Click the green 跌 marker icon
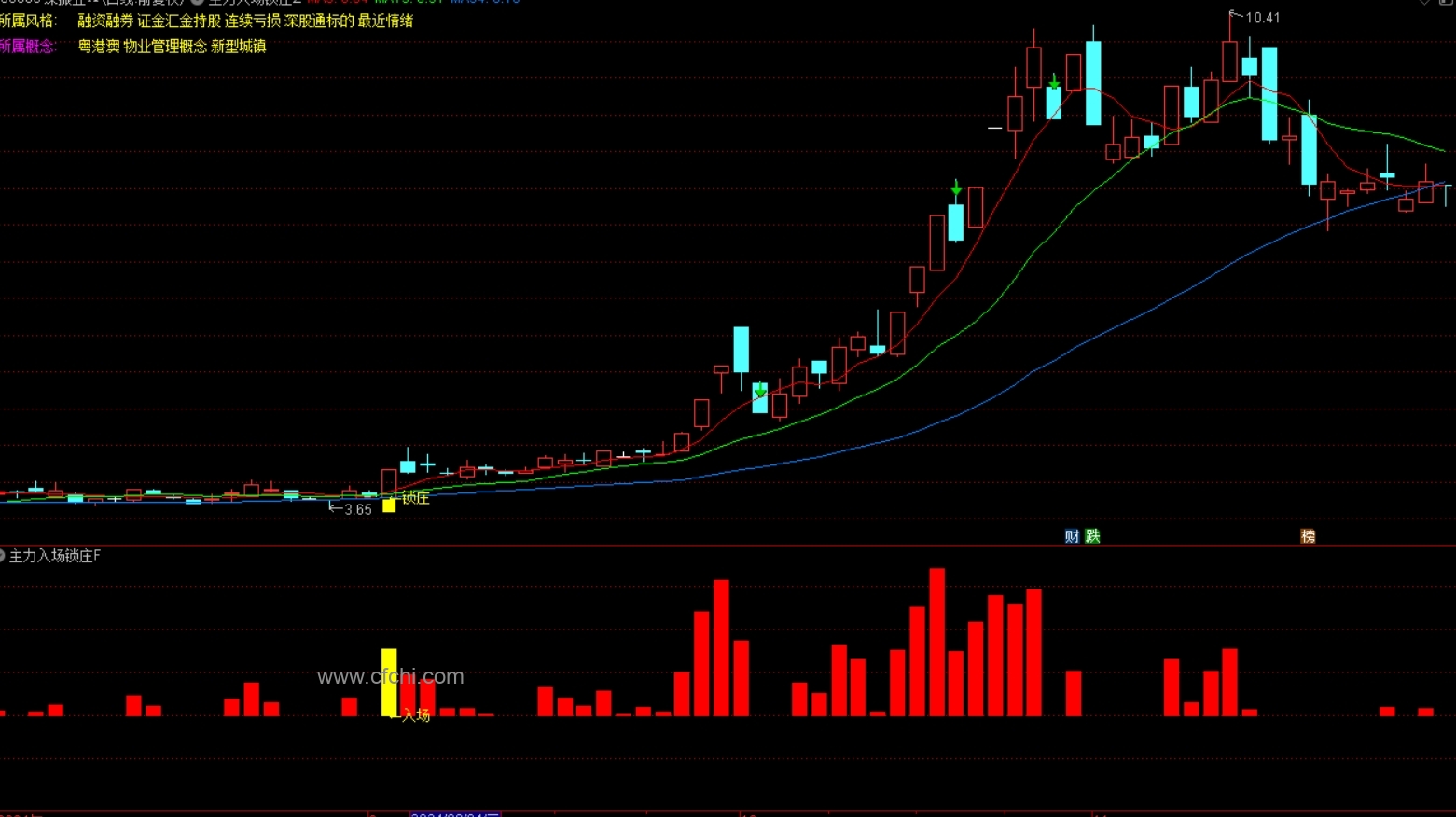1456x817 pixels. click(x=1092, y=536)
